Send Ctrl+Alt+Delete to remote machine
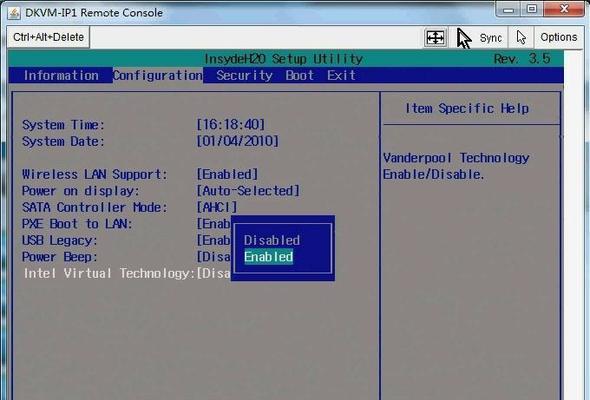 [48, 37]
